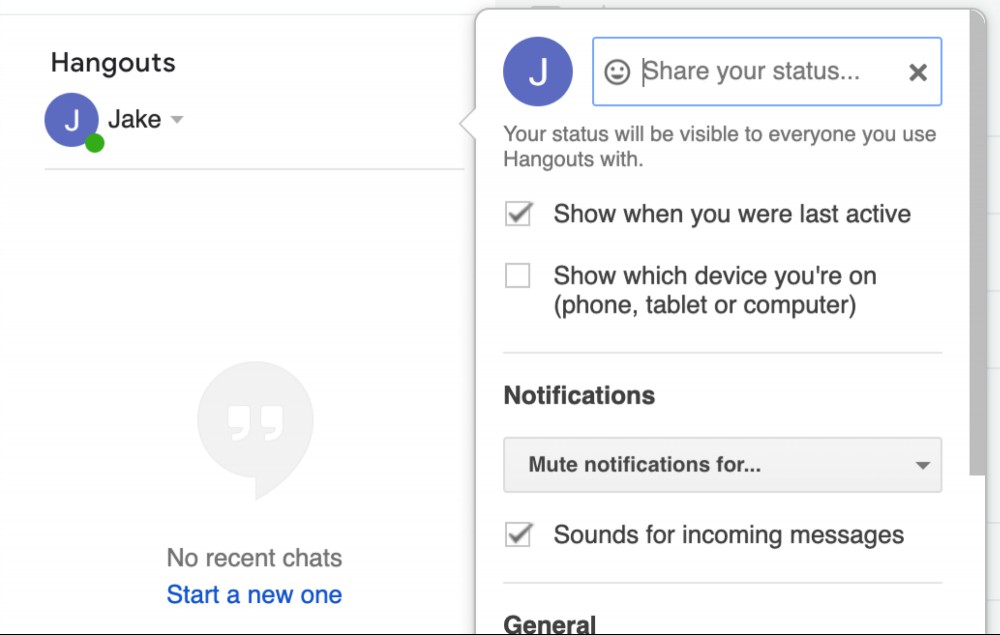Click the green online status dot
Viewport: 1000px width, 635px height.
(x=94, y=143)
